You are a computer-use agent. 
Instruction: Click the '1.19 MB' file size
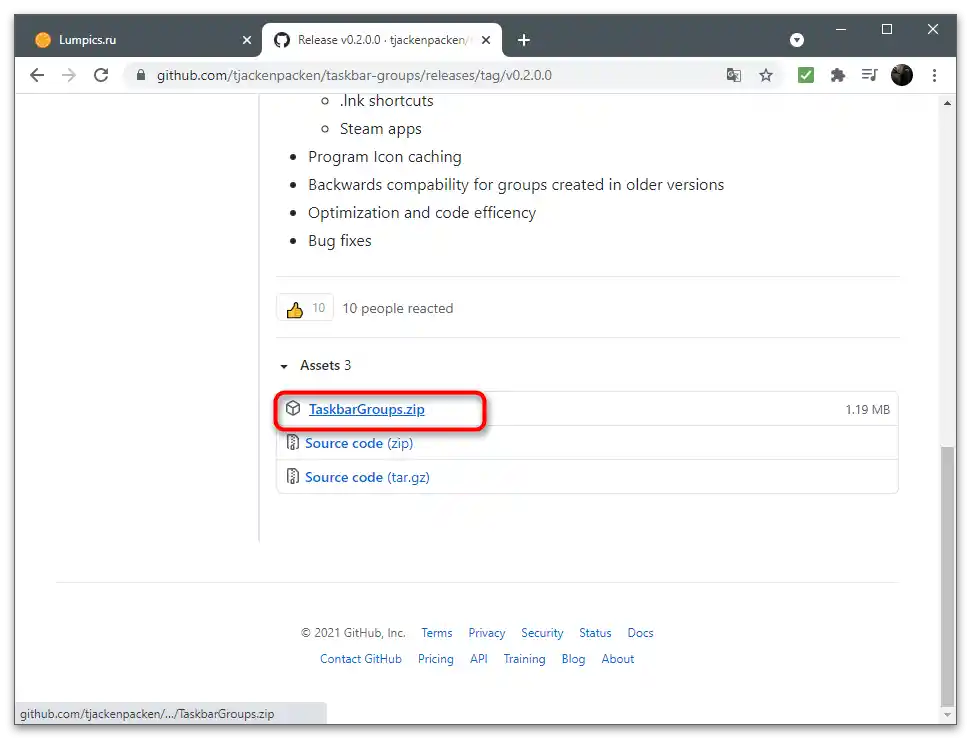coord(868,409)
